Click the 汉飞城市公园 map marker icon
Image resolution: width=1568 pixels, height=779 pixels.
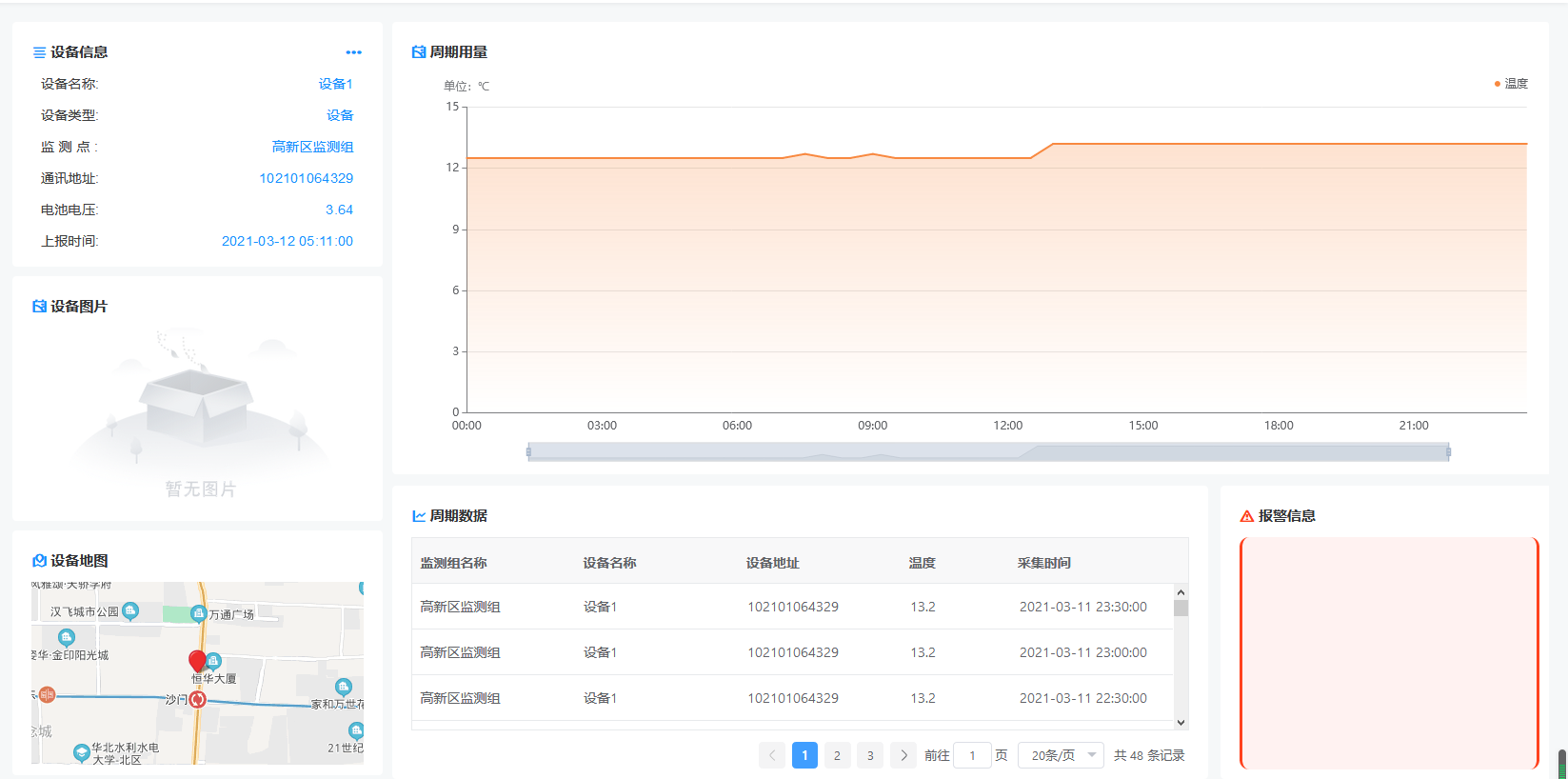130,610
